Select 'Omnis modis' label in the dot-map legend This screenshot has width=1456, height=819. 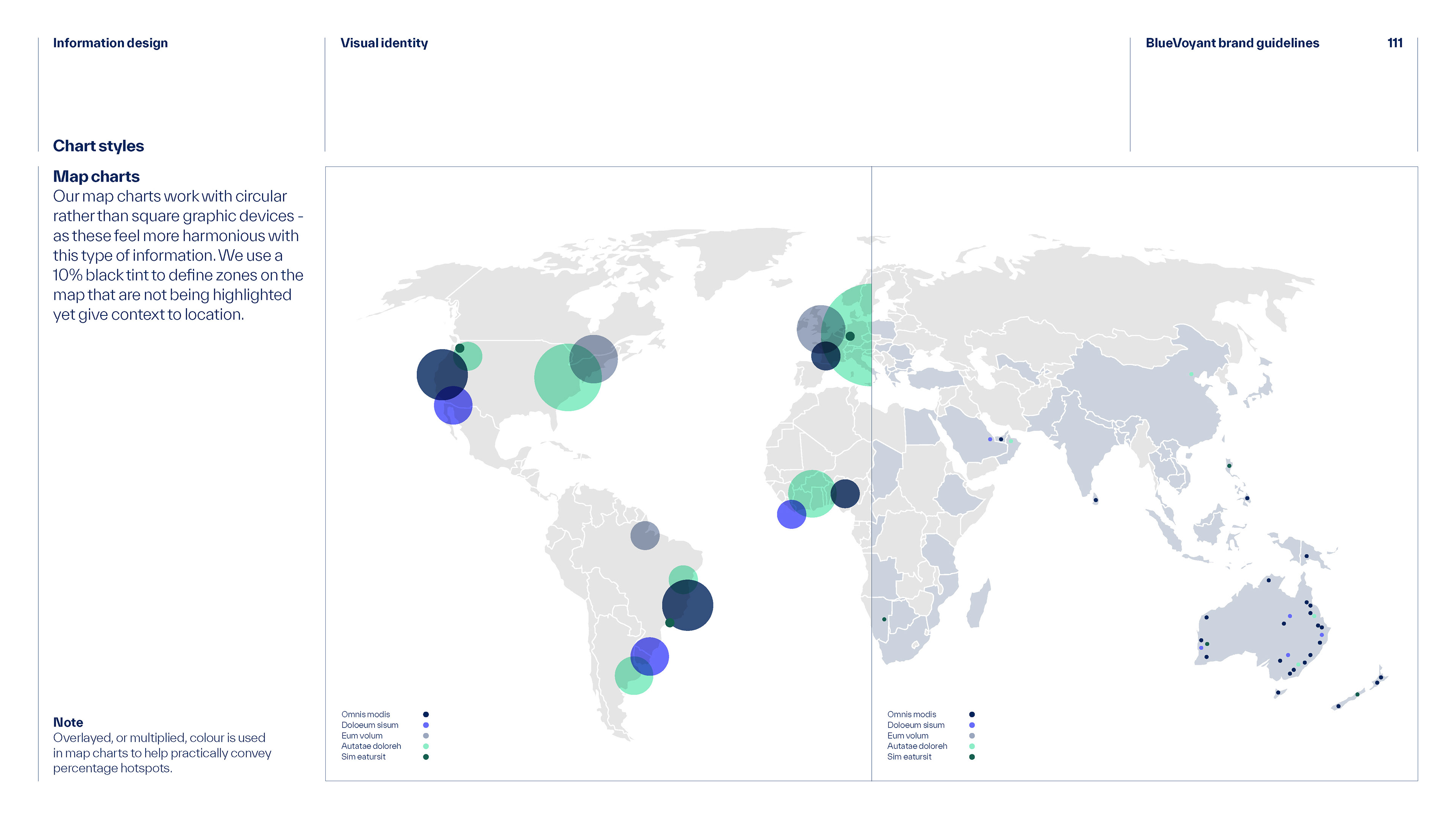pos(911,714)
